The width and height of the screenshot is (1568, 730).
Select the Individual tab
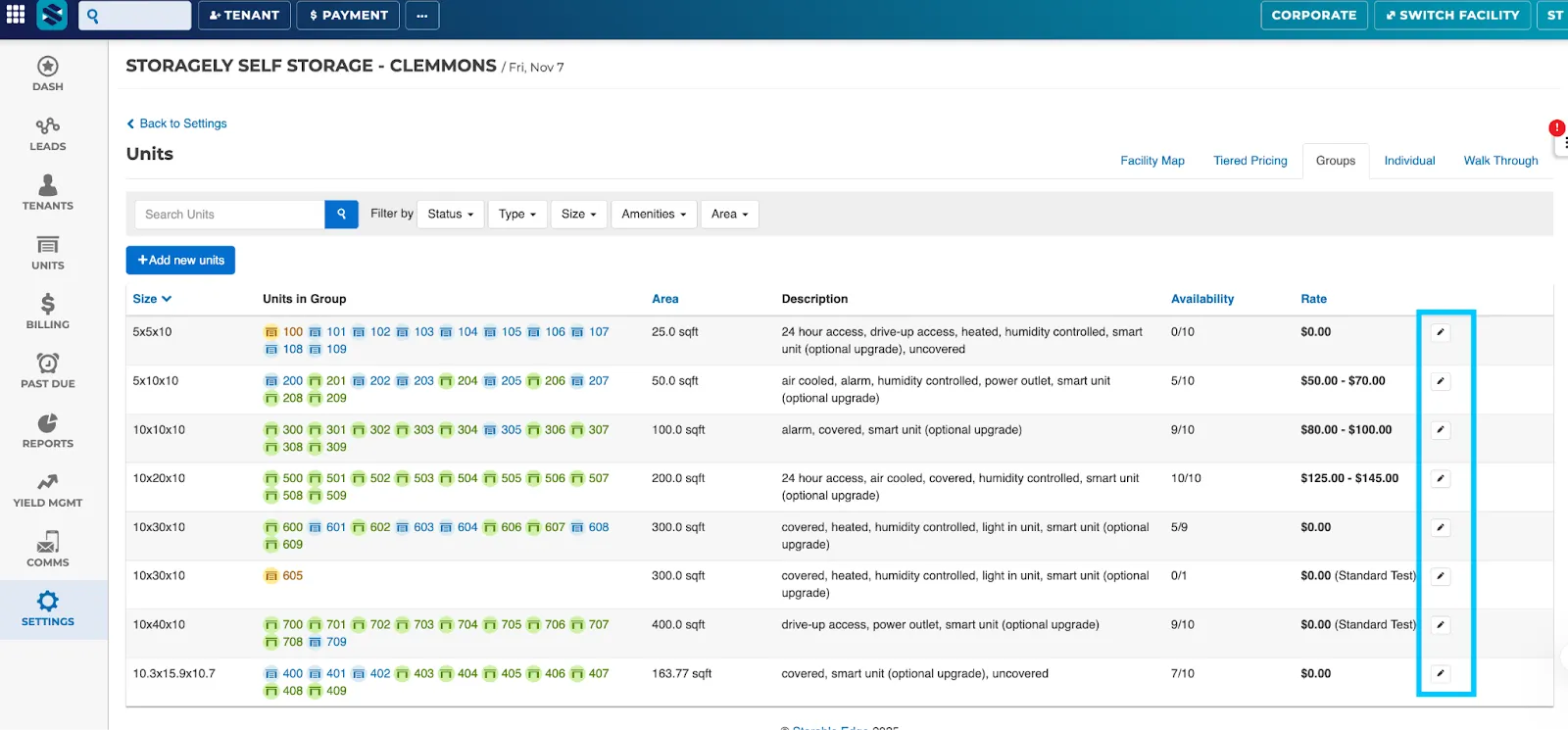click(x=1409, y=161)
